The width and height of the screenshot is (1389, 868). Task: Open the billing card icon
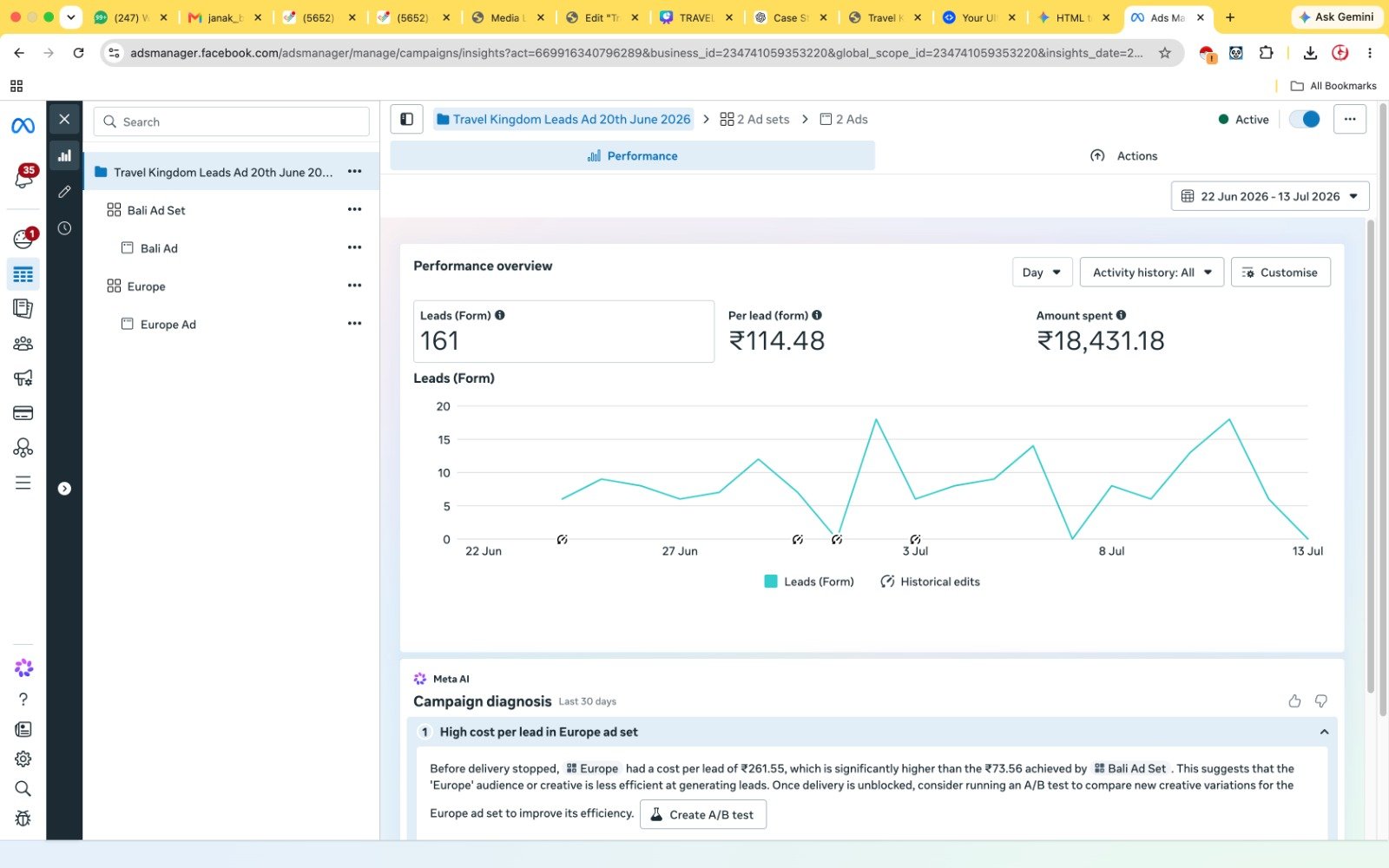(x=23, y=413)
